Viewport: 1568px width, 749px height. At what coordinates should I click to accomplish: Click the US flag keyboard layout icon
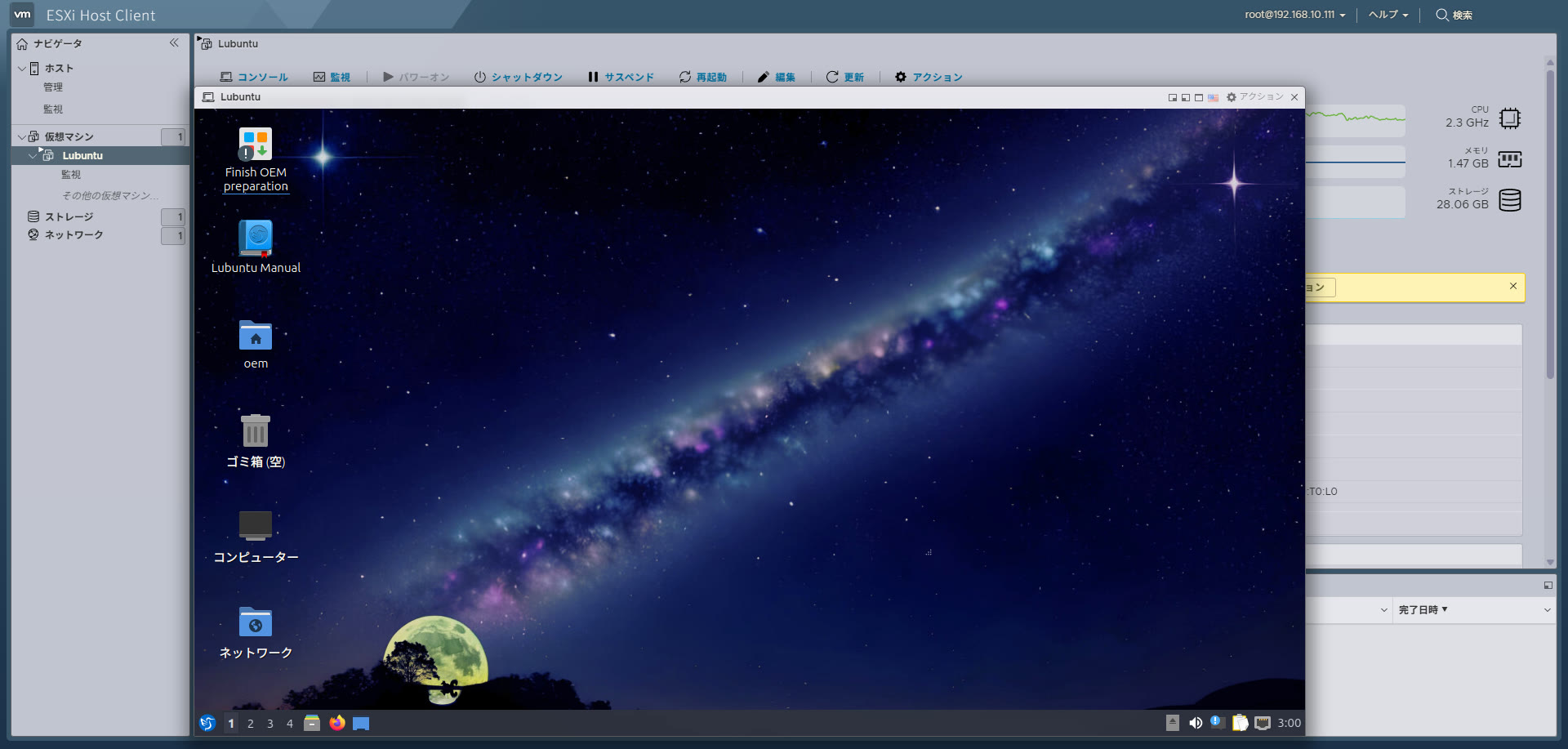tap(1213, 97)
